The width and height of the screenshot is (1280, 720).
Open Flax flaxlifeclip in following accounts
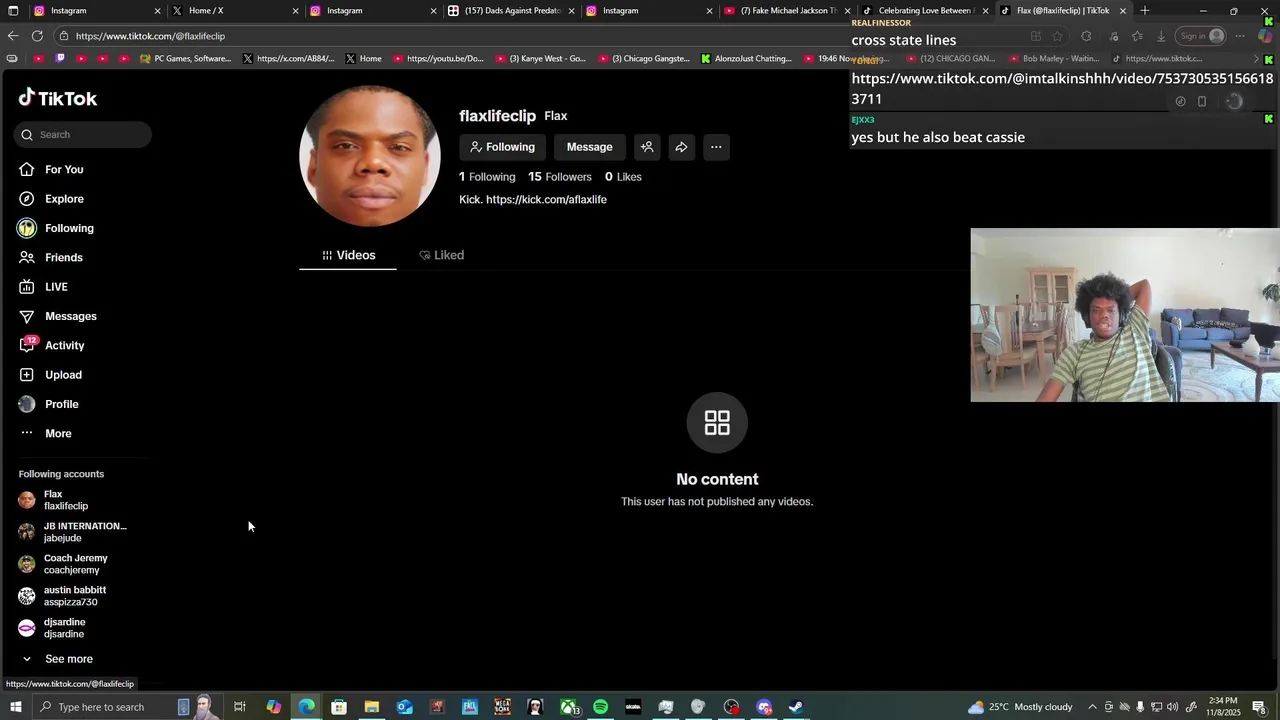tap(66, 500)
